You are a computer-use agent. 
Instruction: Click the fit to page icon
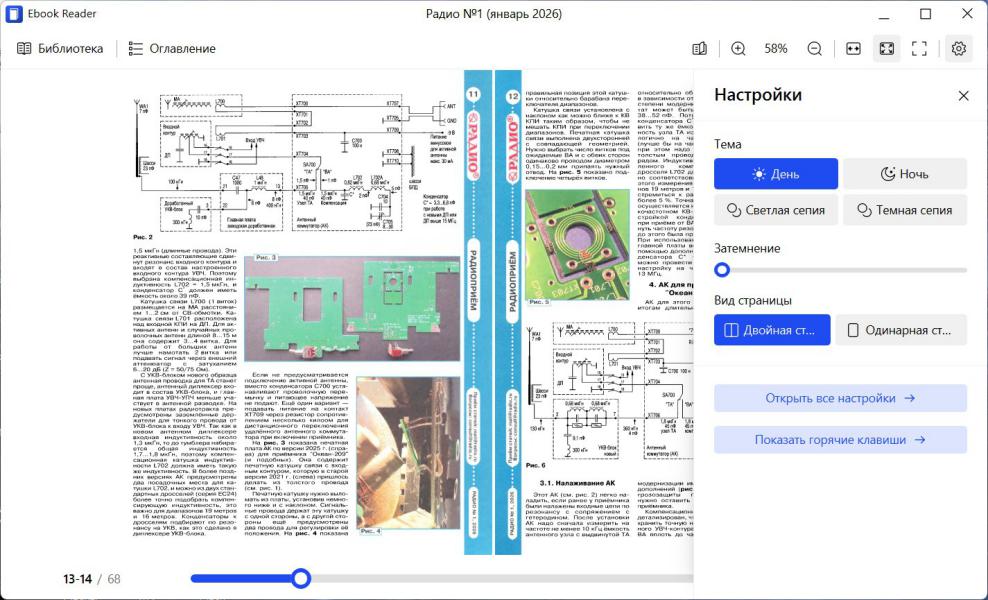click(x=886, y=48)
